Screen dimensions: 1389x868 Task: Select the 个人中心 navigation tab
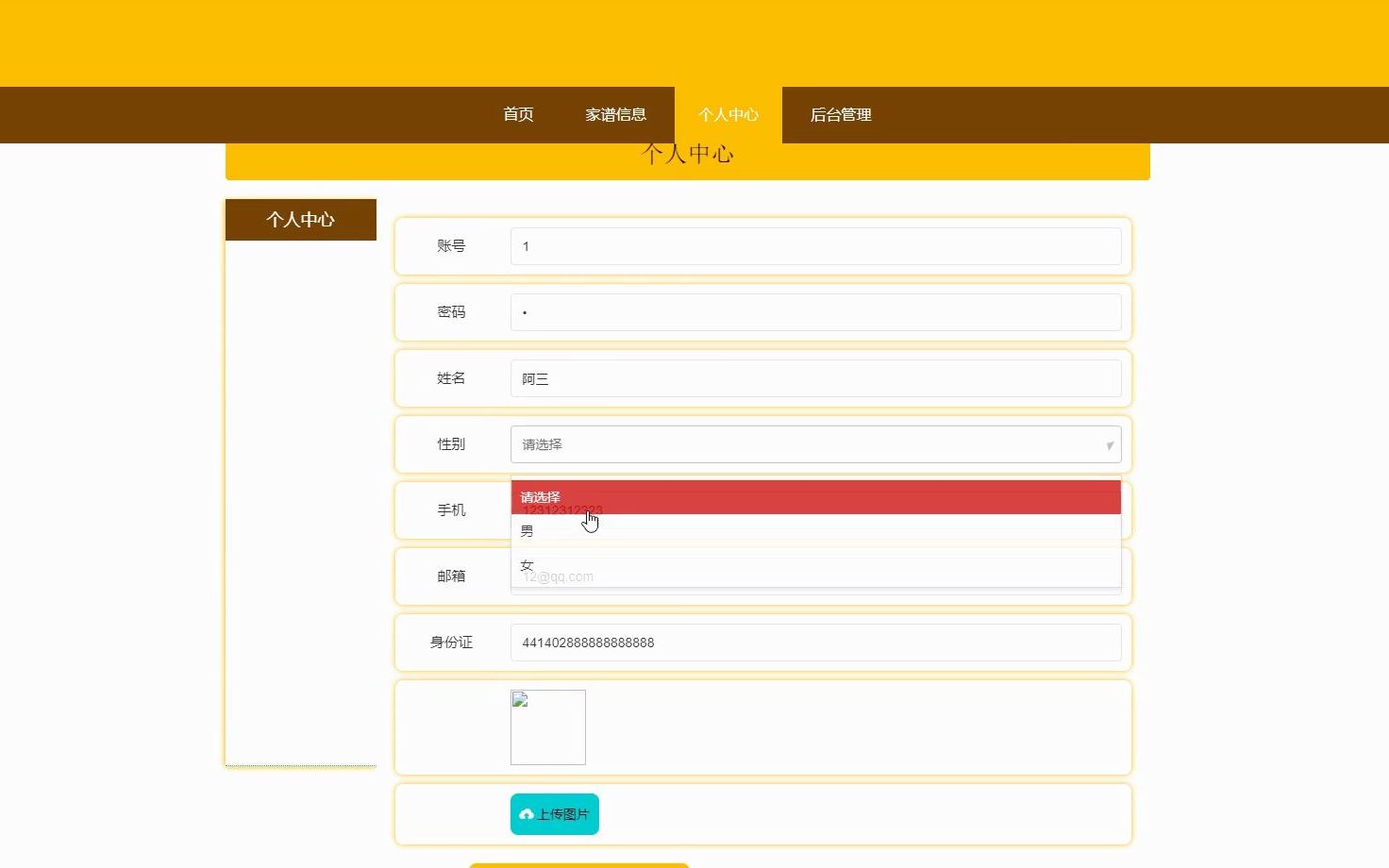point(728,114)
